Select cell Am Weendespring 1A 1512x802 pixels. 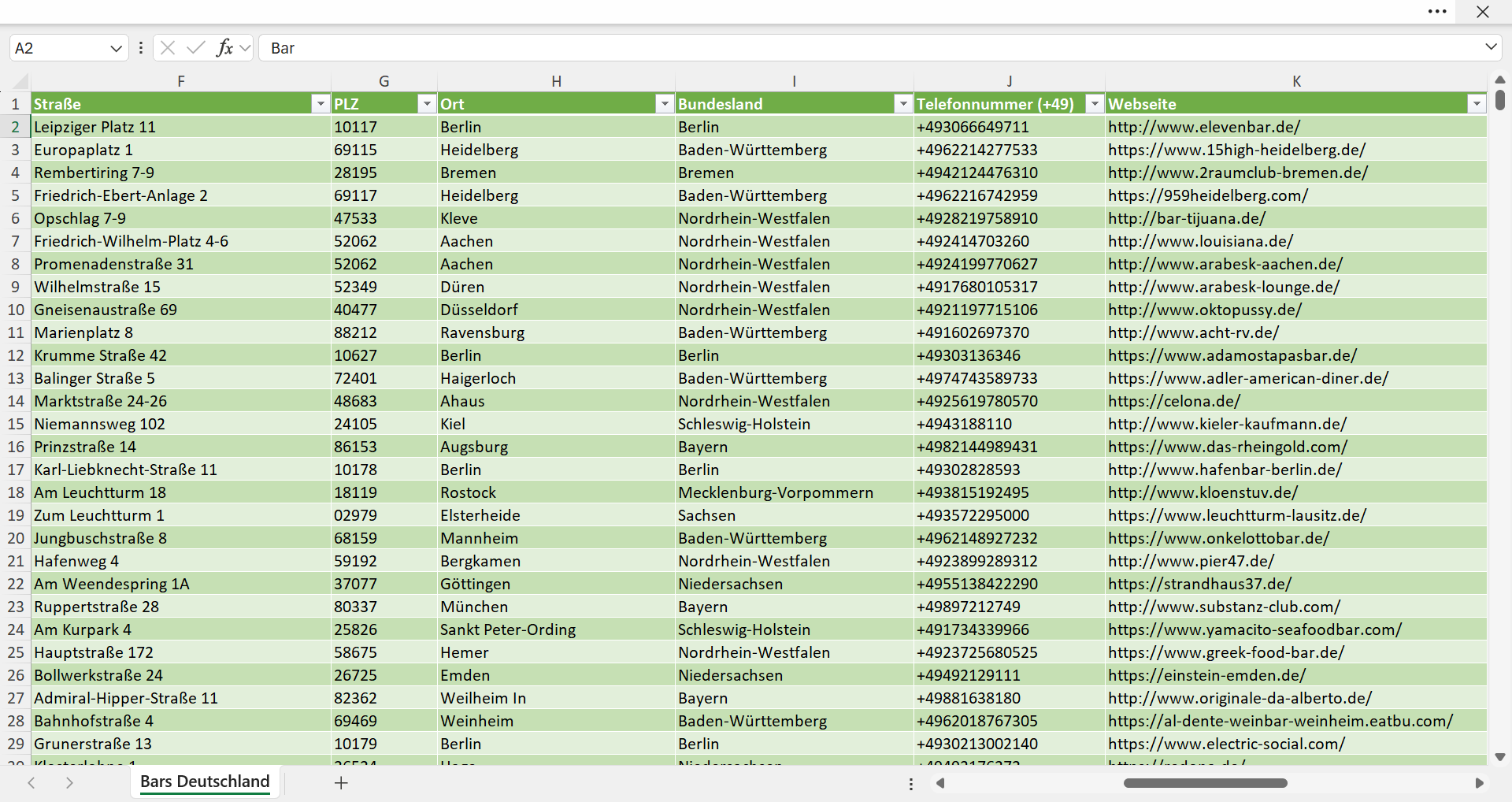(x=181, y=584)
